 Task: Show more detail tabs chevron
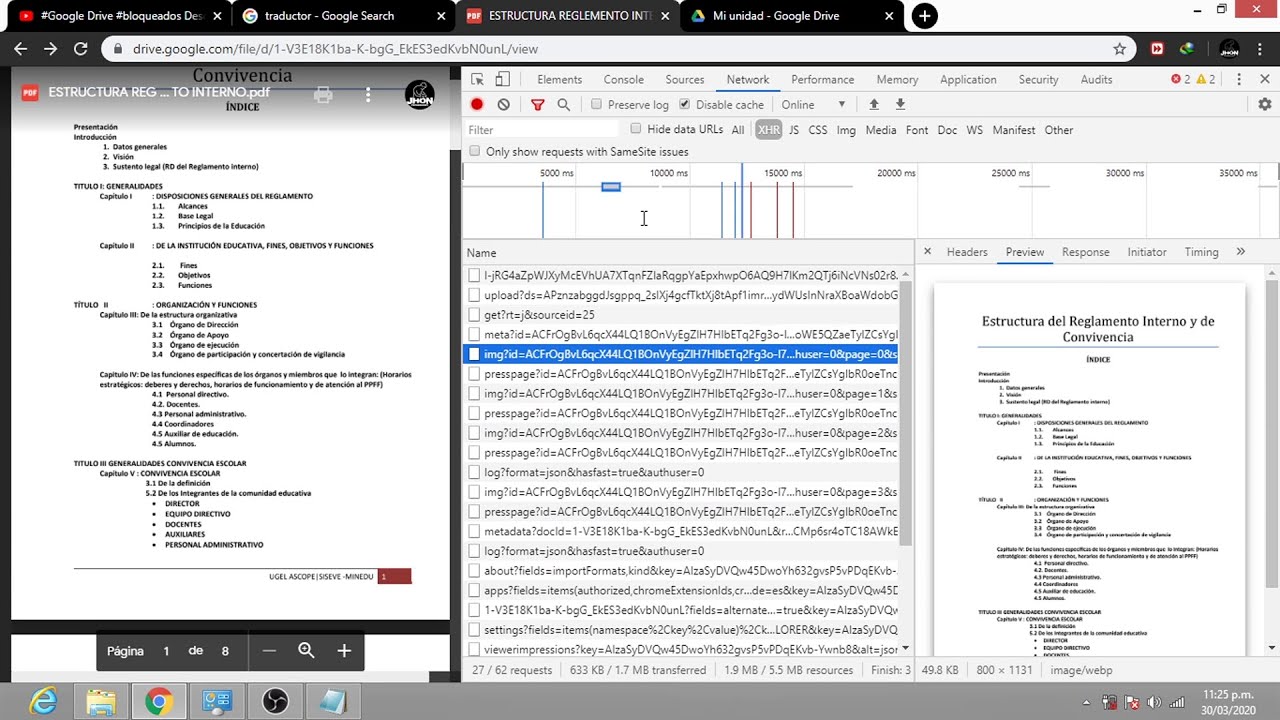(1241, 252)
